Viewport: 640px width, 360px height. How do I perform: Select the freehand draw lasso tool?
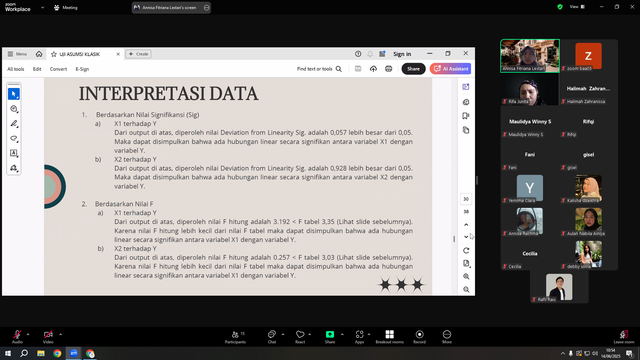[x=14, y=138]
